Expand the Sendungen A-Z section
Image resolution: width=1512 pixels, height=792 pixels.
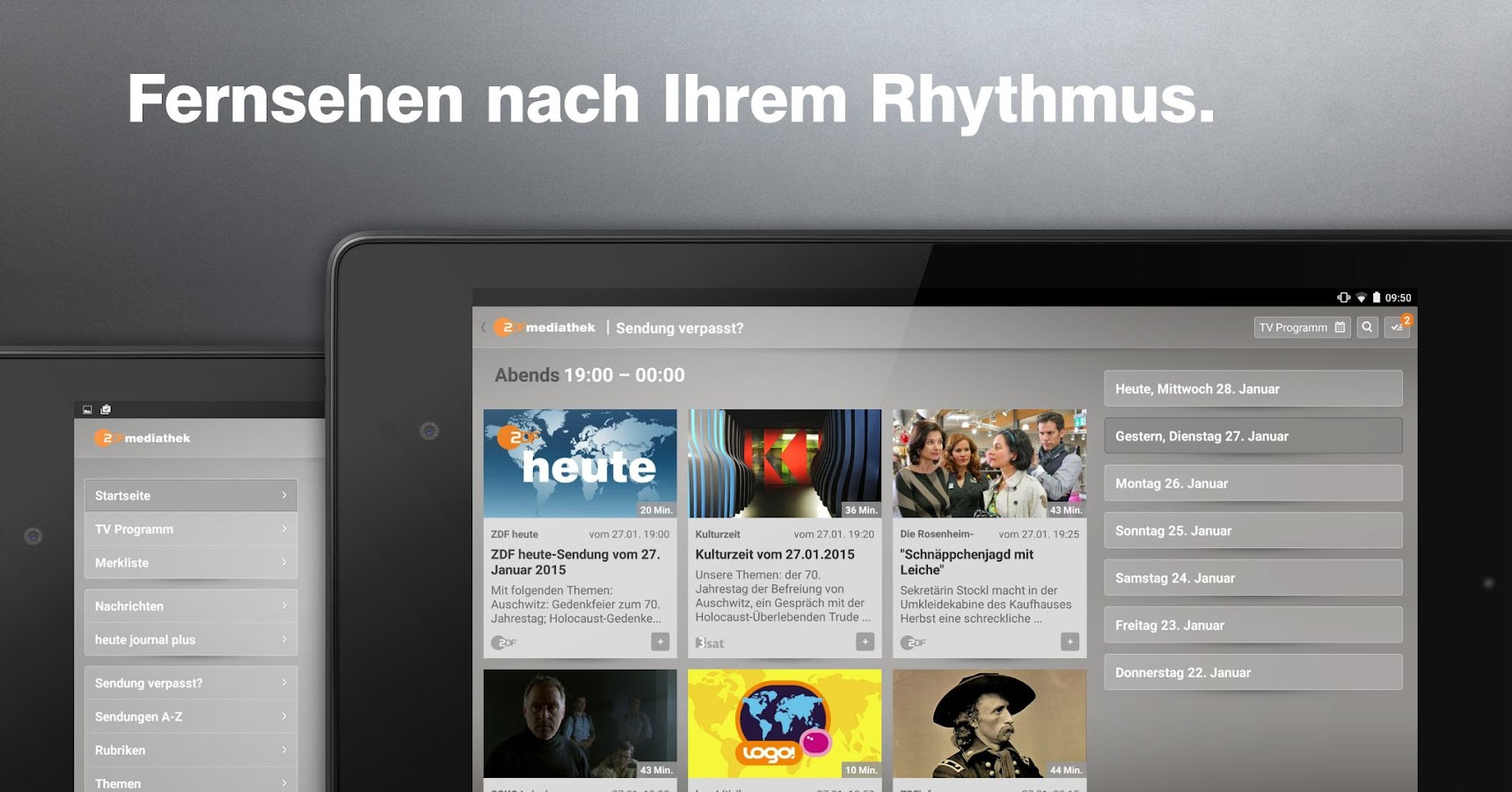(190, 716)
